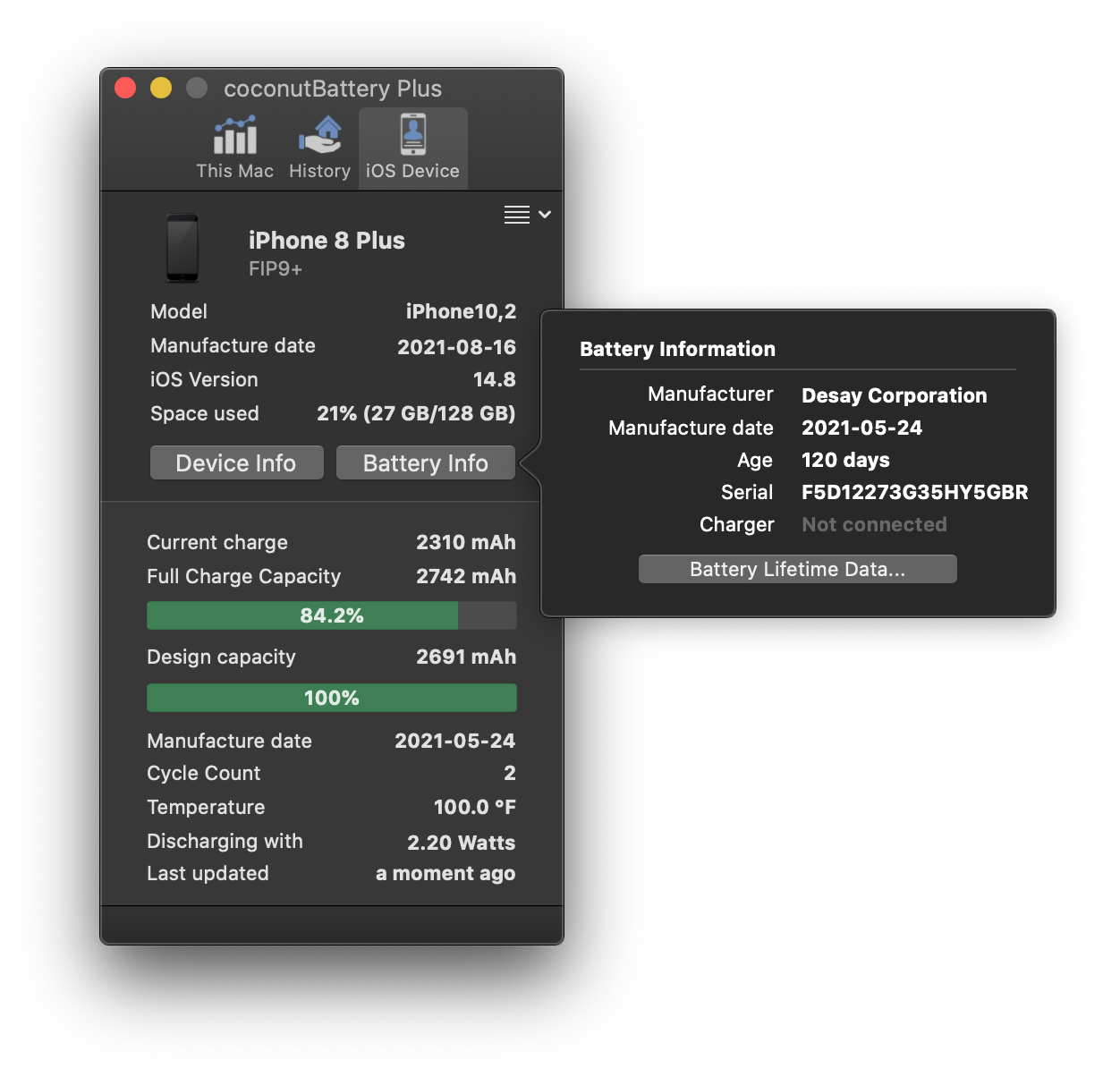Click the current charge 2310 mAh value
Screen dimensions: 1120x1077
[465, 542]
